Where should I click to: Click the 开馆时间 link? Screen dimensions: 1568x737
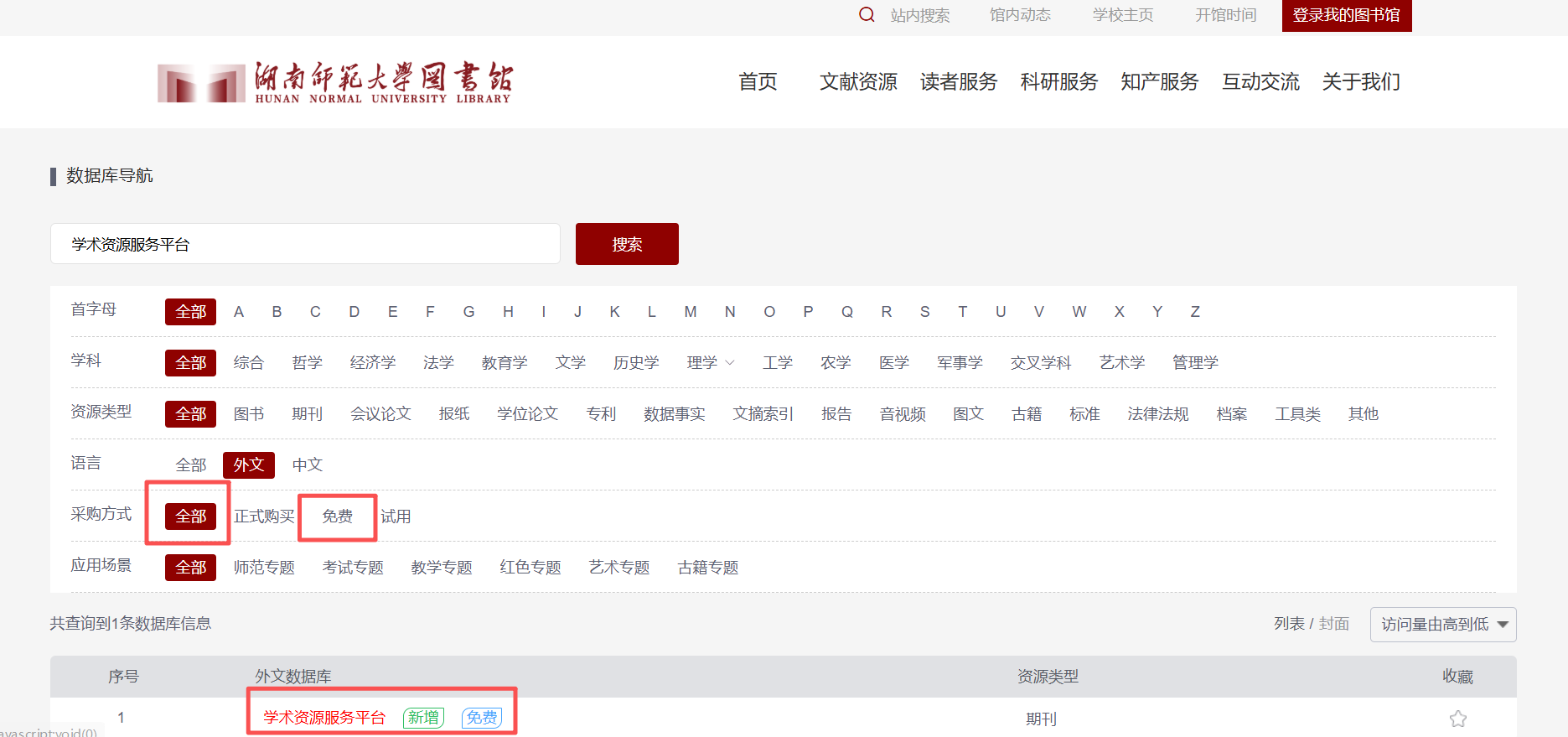pyautogui.click(x=1226, y=15)
